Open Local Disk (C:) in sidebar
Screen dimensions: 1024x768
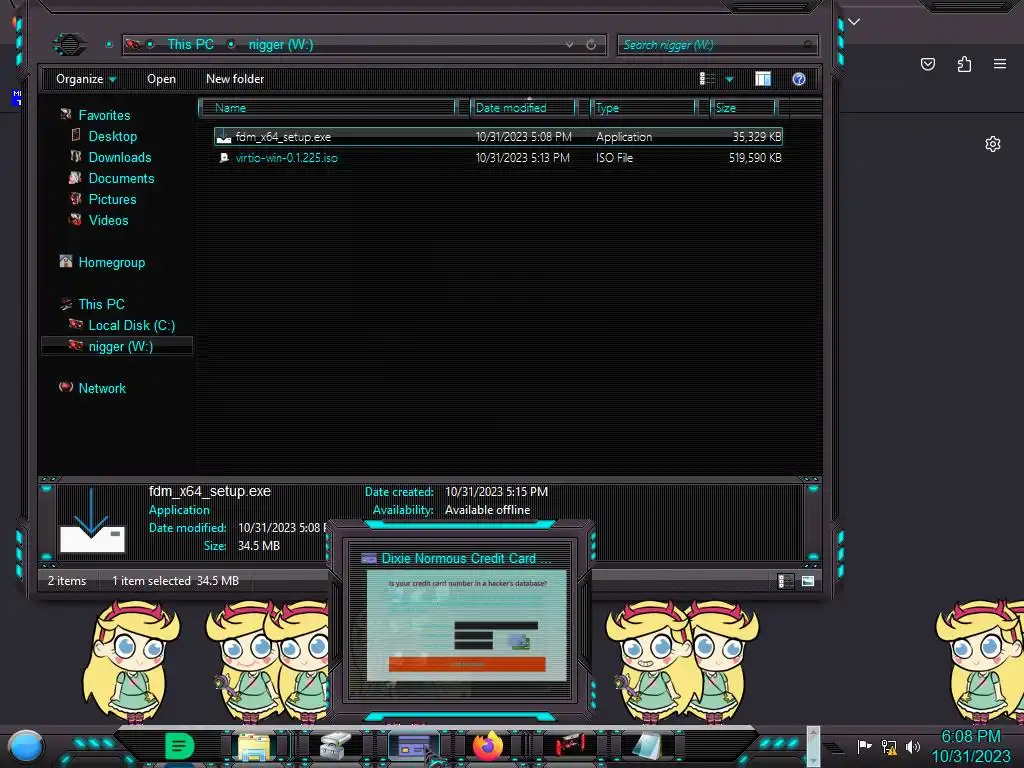(x=131, y=325)
